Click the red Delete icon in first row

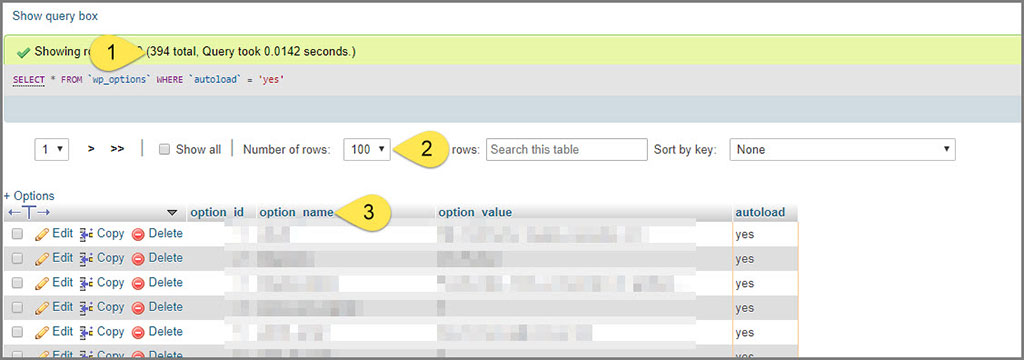pos(138,234)
